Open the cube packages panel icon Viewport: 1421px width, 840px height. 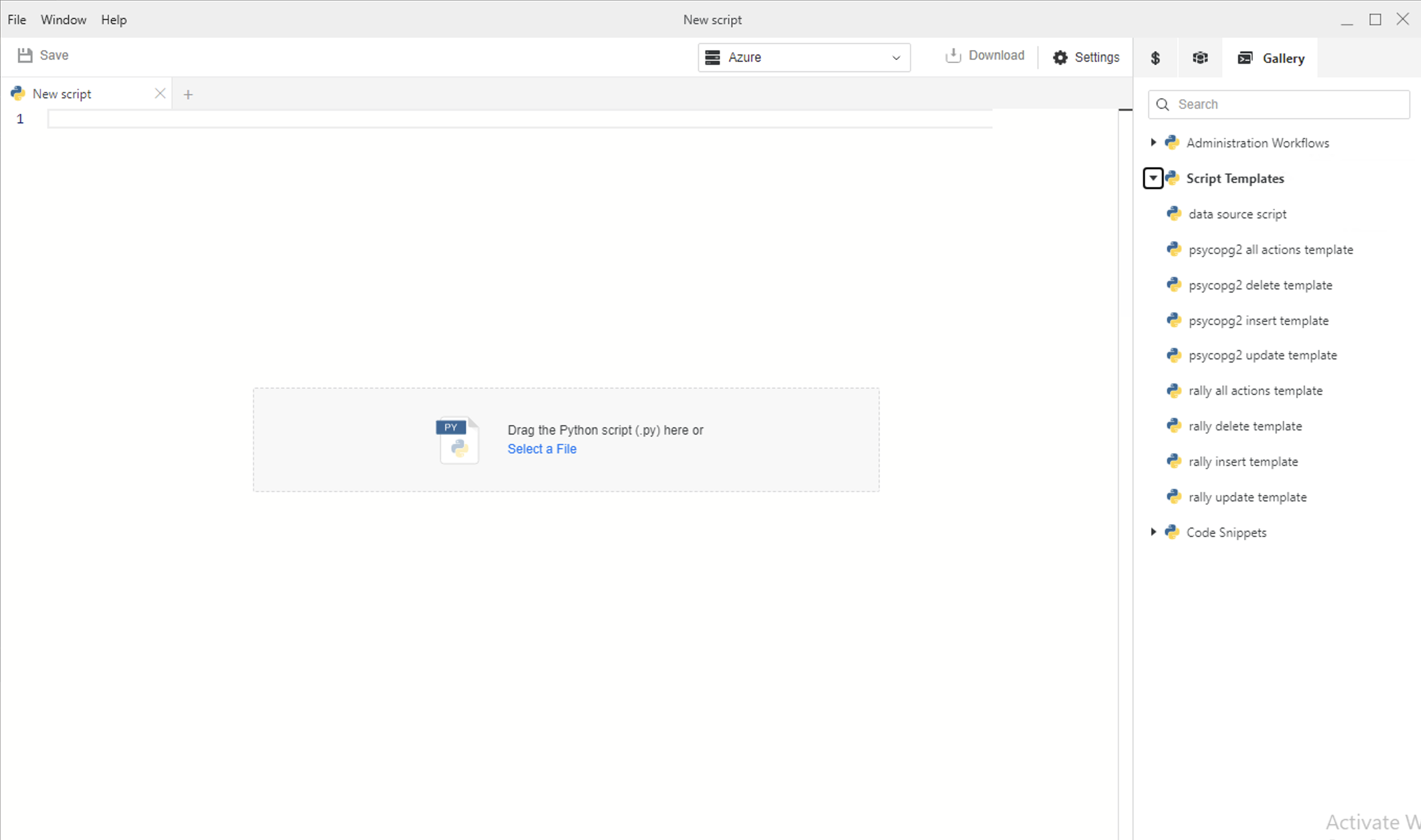(x=1199, y=58)
